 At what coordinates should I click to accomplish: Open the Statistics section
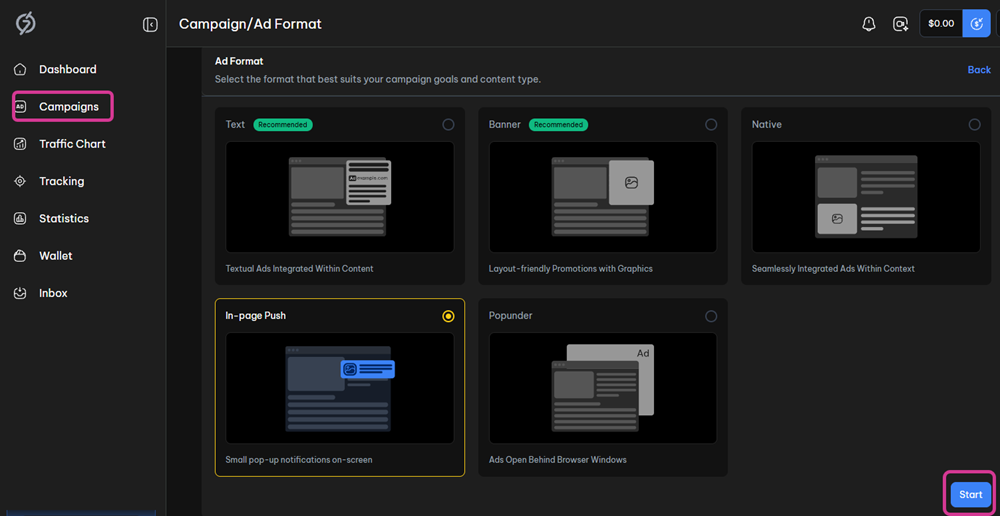coord(64,218)
